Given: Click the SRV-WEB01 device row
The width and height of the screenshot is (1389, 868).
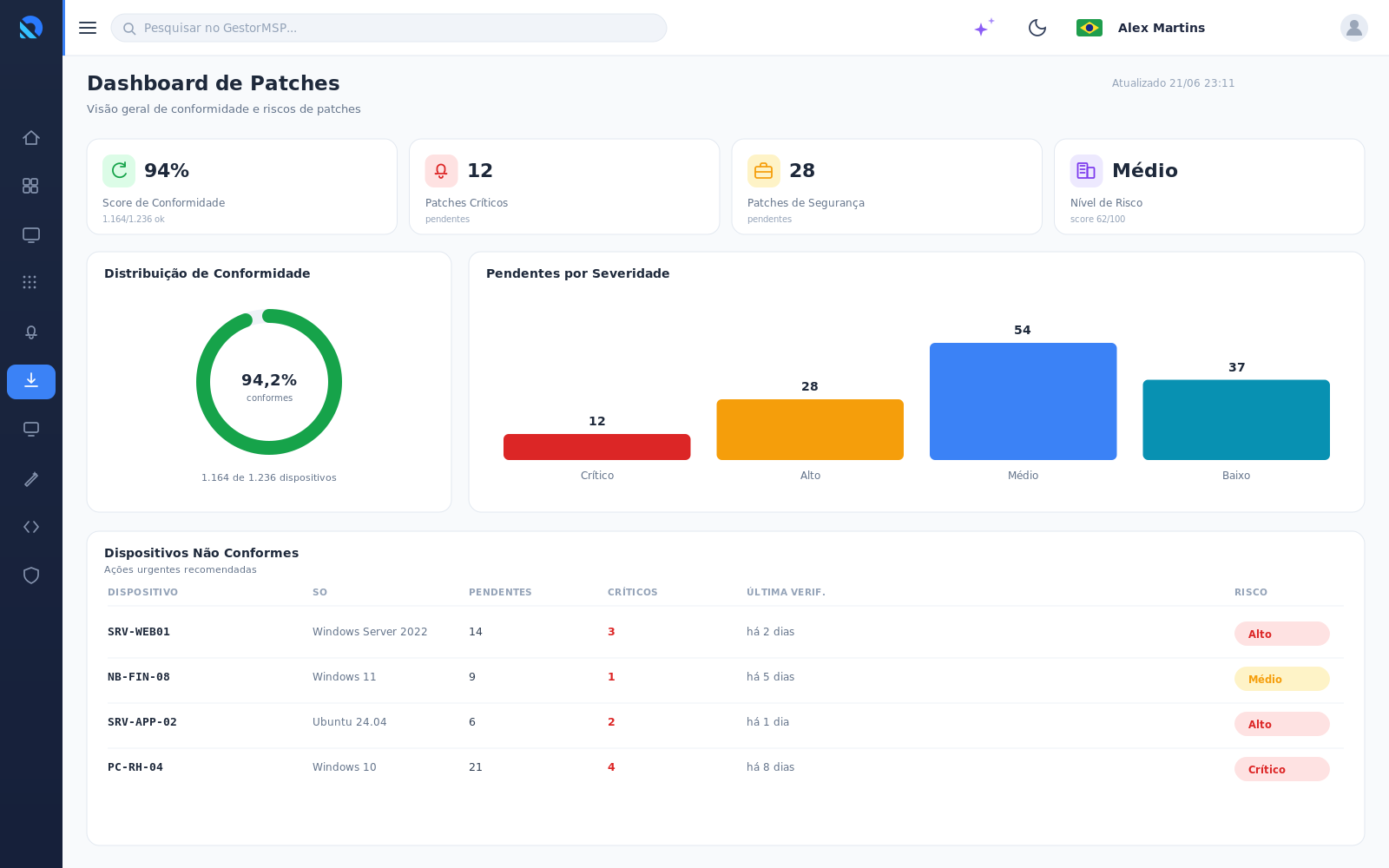Looking at the screenshot, I should click(x=726, y=632).
